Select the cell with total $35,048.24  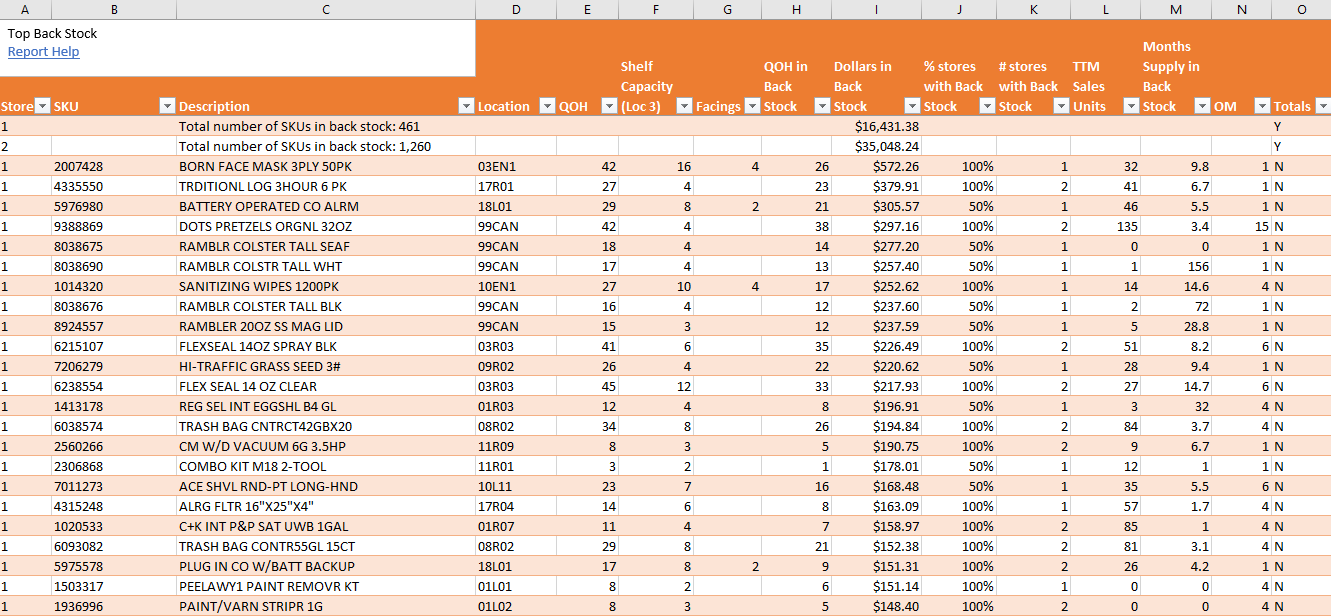tap(876, 146)
